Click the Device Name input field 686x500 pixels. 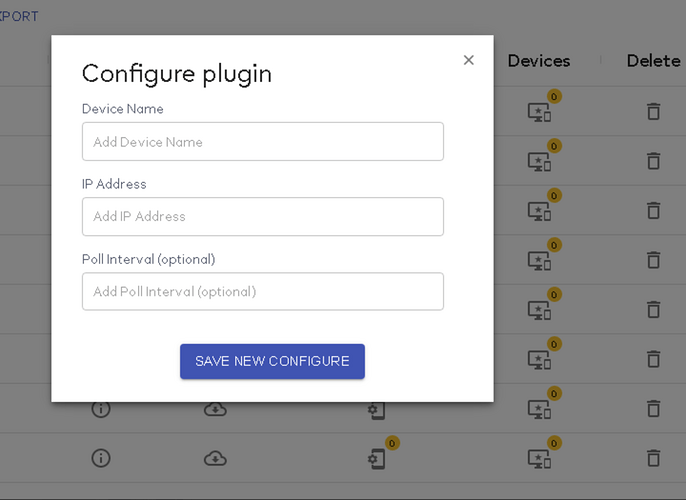(263, 141)
